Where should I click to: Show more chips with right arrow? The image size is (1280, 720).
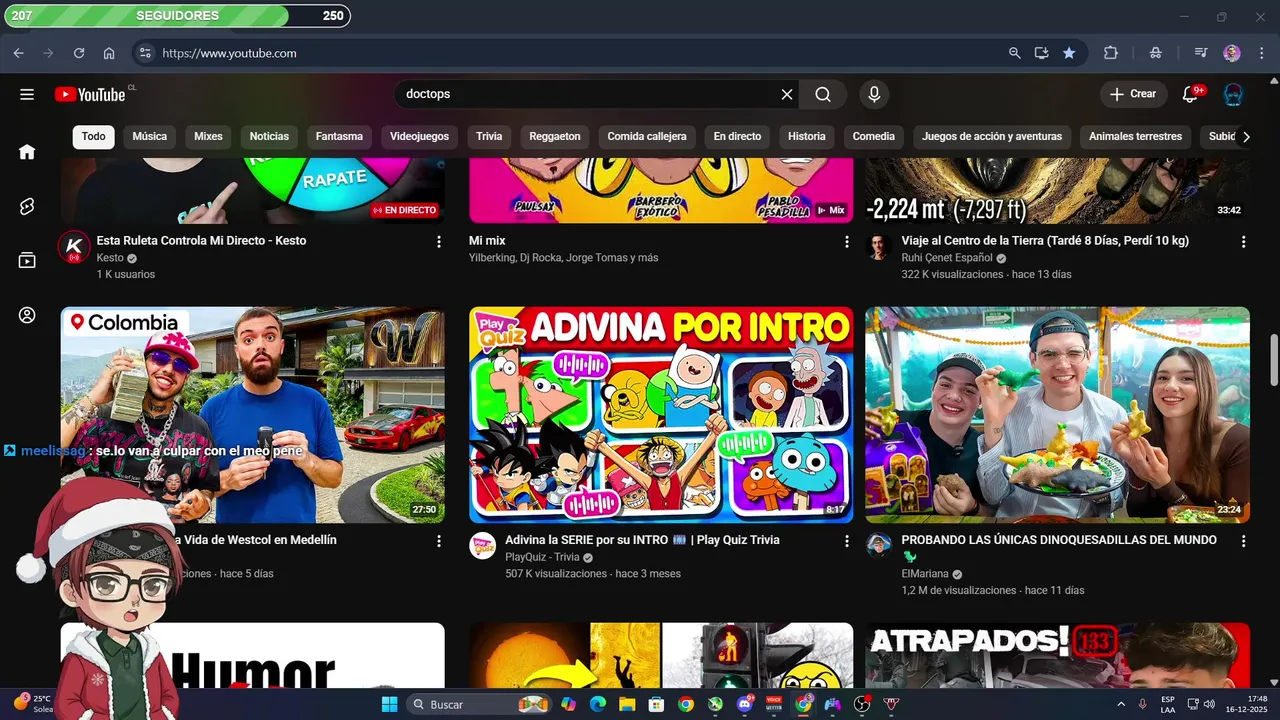(x=1246, y=137)
